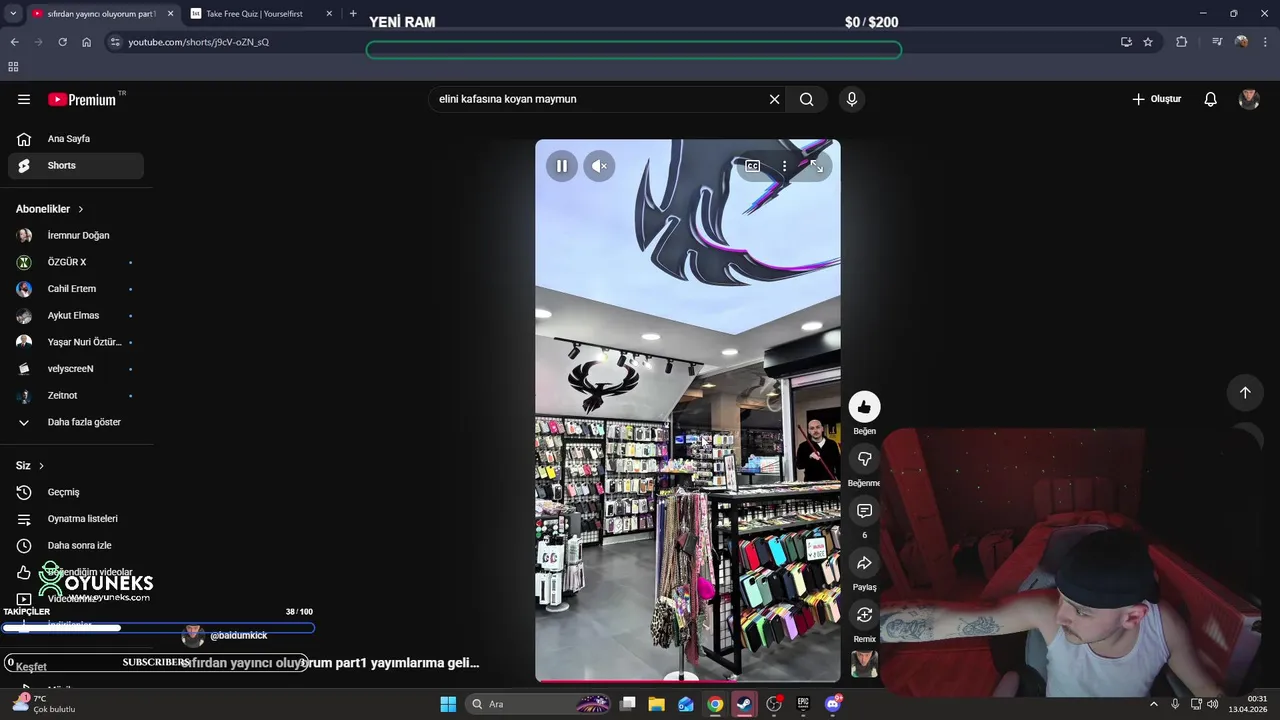Open Cahil Ertem's channel
The image size is (1280, 720).
(76, 289)
